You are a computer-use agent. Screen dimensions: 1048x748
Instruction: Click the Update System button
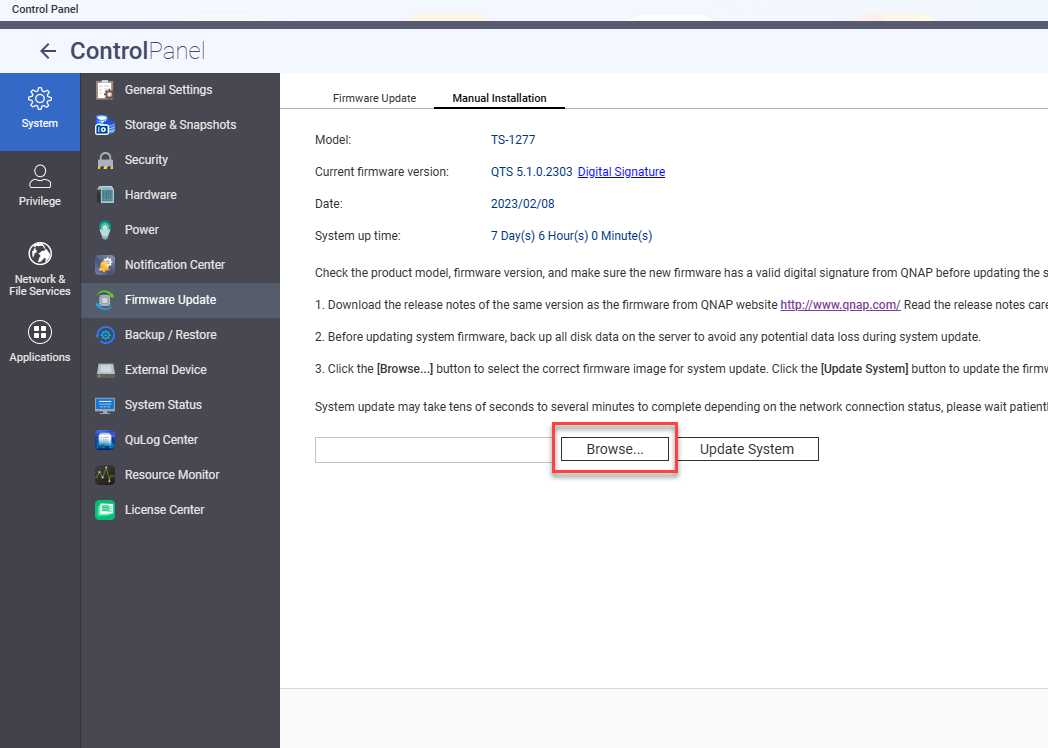(x=747, y=449)
